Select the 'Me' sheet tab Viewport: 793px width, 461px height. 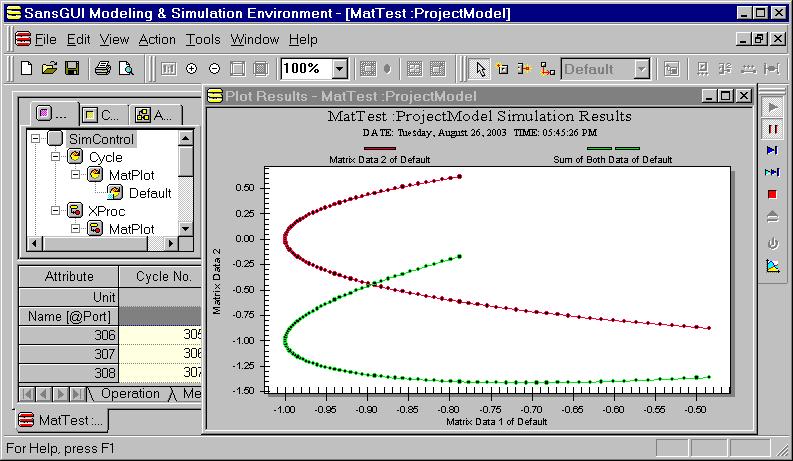click(x=192, y=394)
